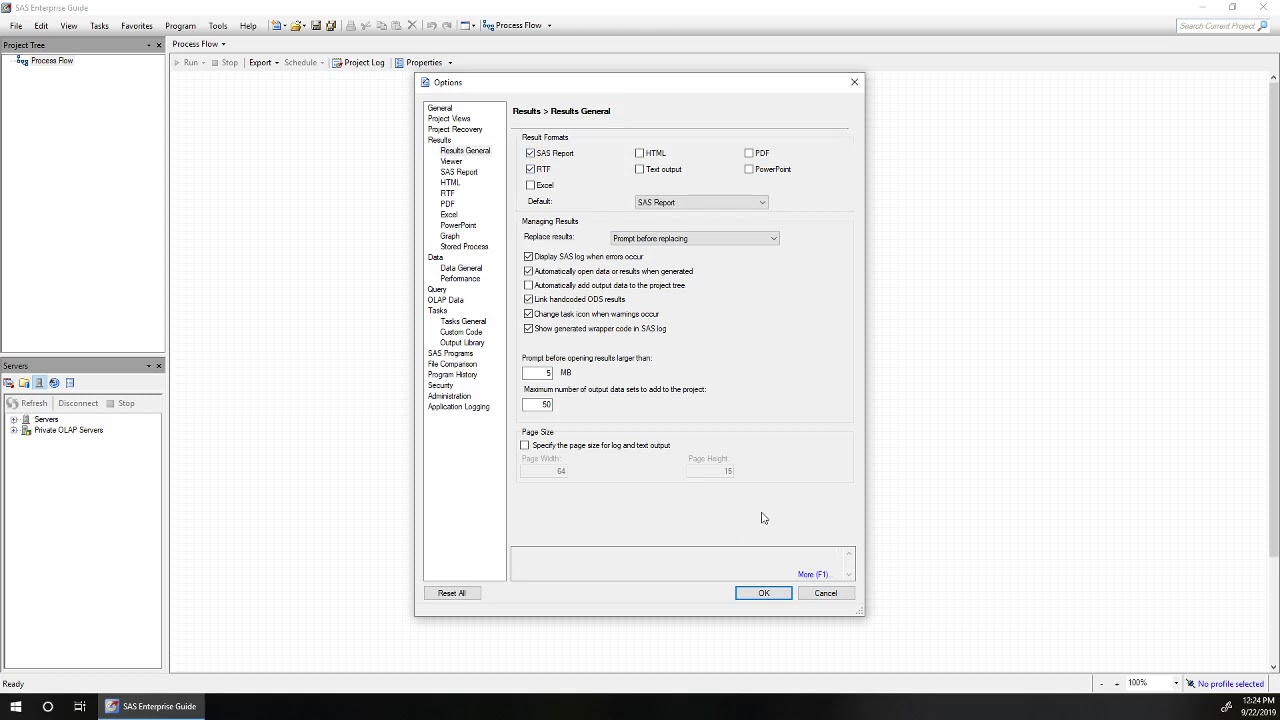Open the Project Tree pane options arrow
The width and height of the screenshot is (1280, 720).
pos(148,45)
